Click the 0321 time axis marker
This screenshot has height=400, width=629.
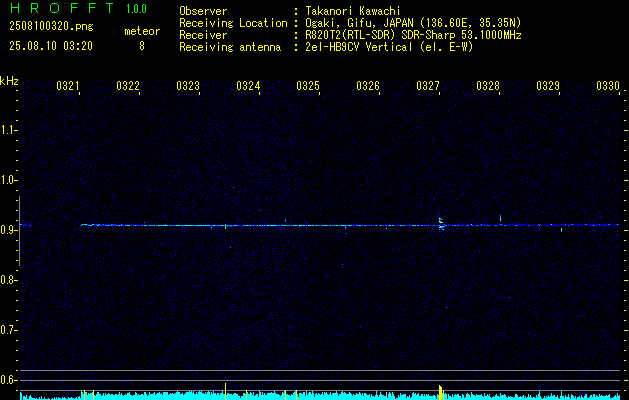click(x=68, y=86)
